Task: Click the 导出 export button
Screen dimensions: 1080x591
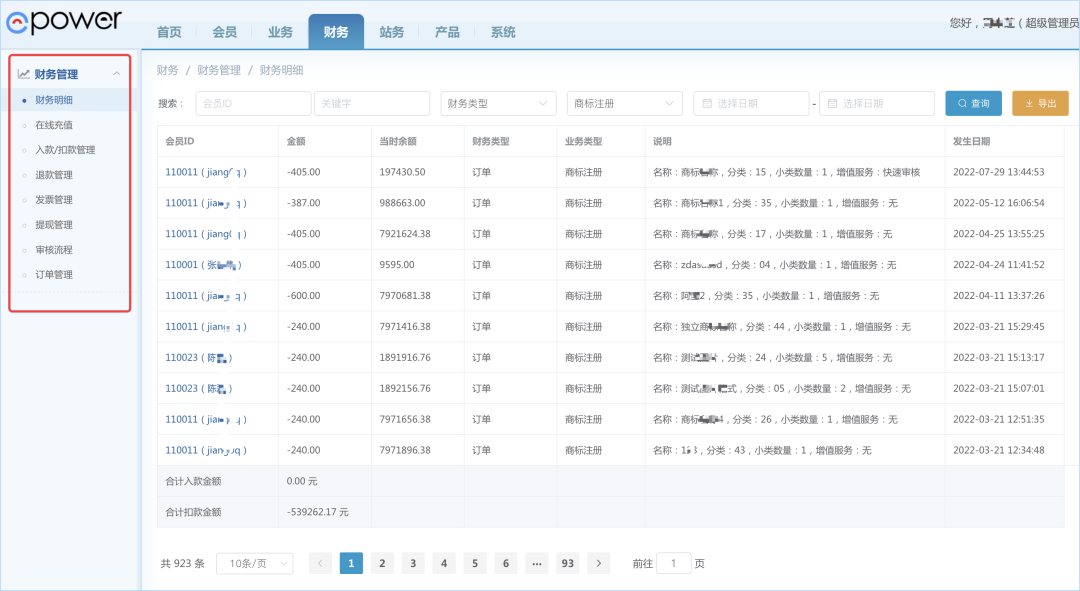Action: [1040, 103]
